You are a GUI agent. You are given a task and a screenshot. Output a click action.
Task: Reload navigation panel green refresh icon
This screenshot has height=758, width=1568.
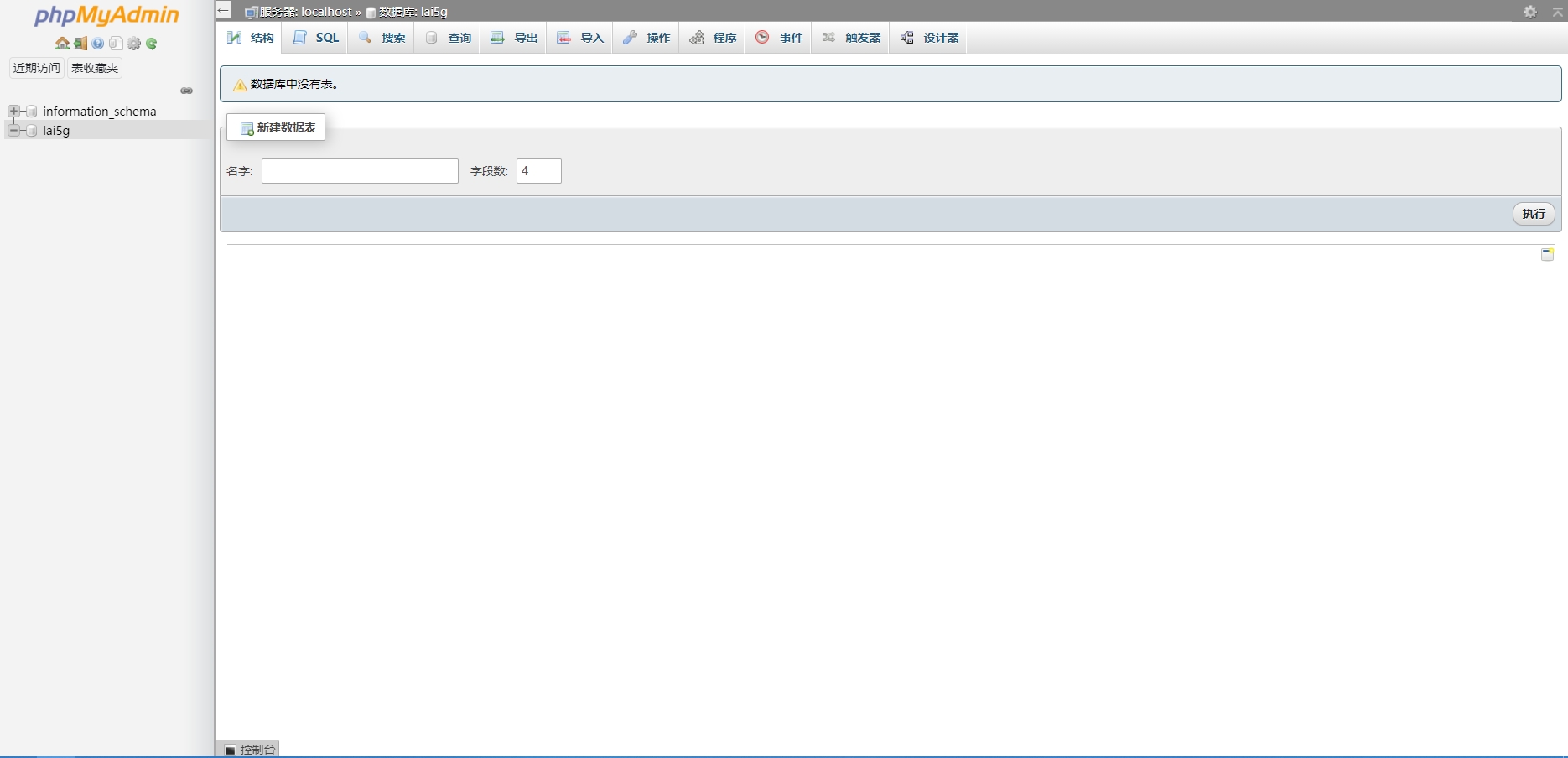coord(152,44)
